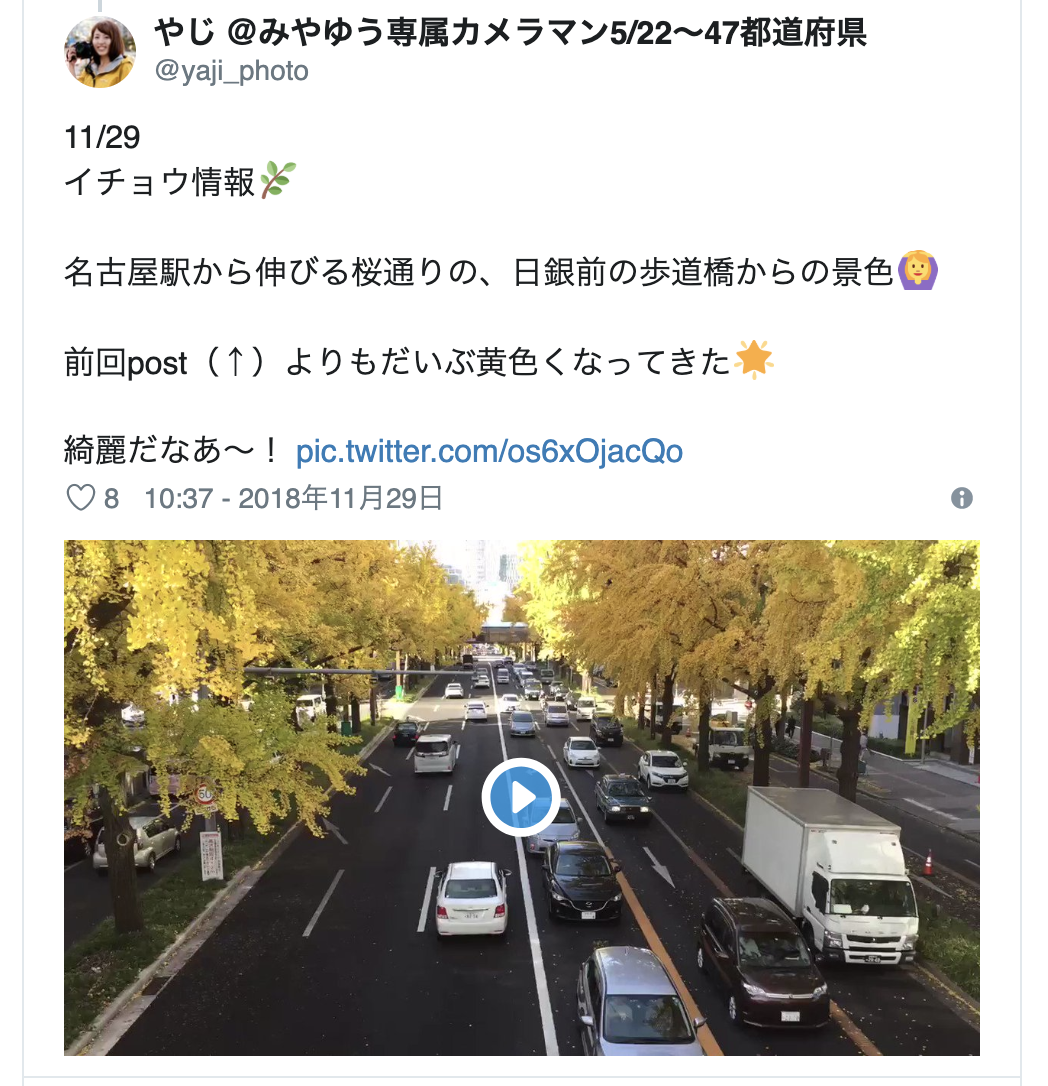Click the like count 8

pos(112,499)
